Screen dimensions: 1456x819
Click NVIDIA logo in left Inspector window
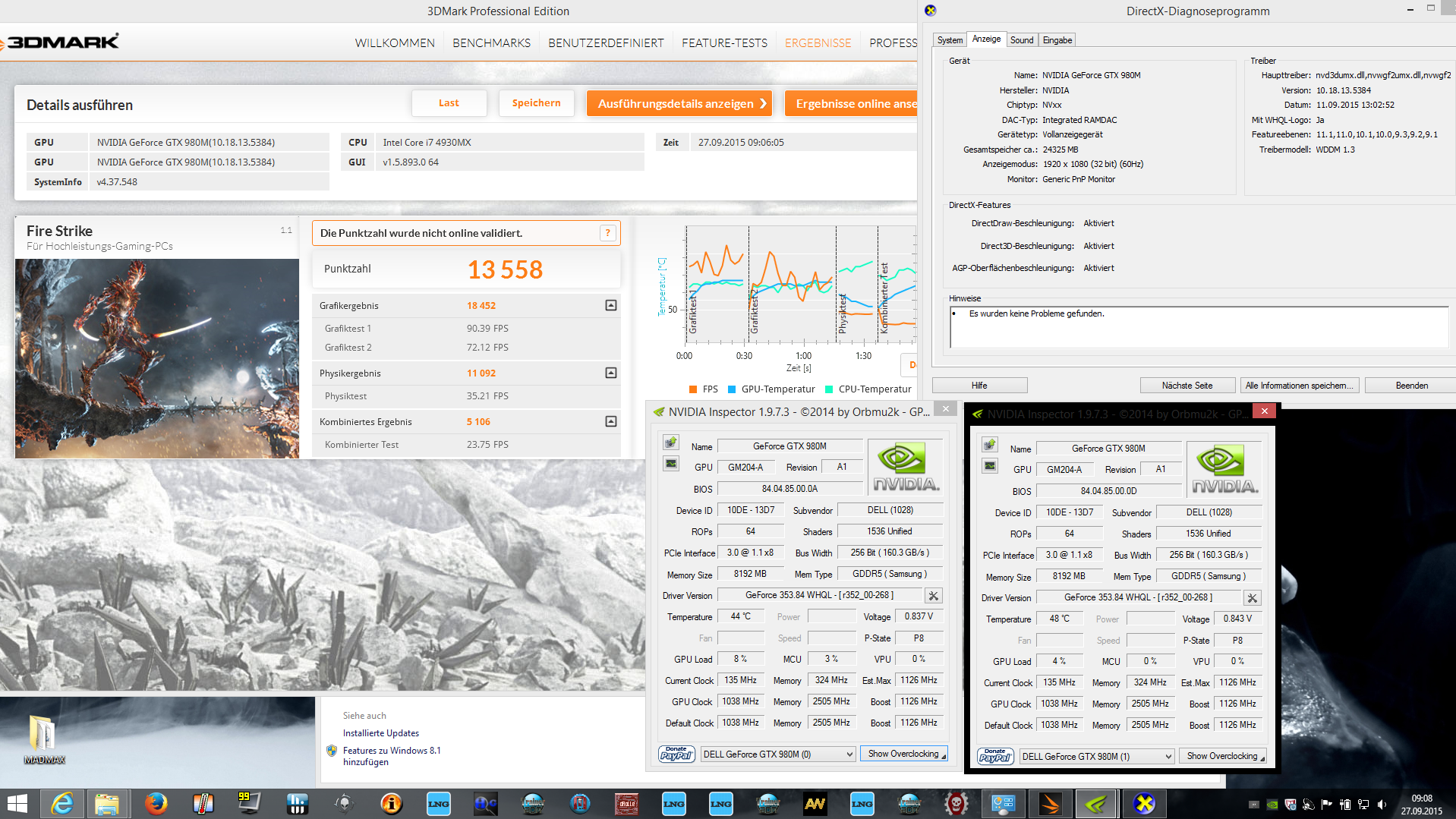coord(906,467)
